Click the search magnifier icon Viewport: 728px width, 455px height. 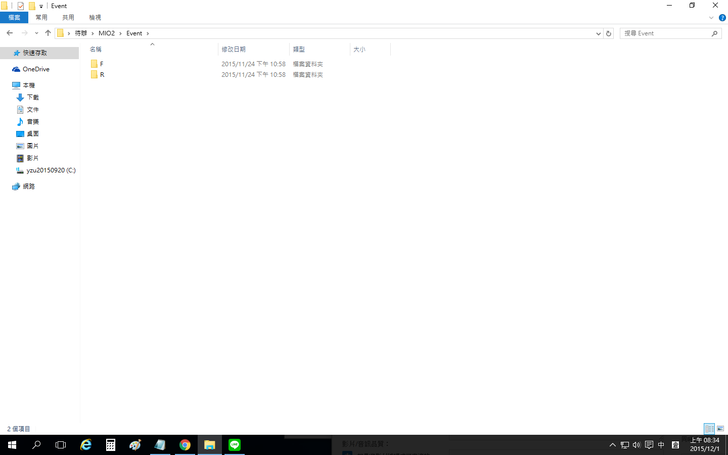click(715, 33)
